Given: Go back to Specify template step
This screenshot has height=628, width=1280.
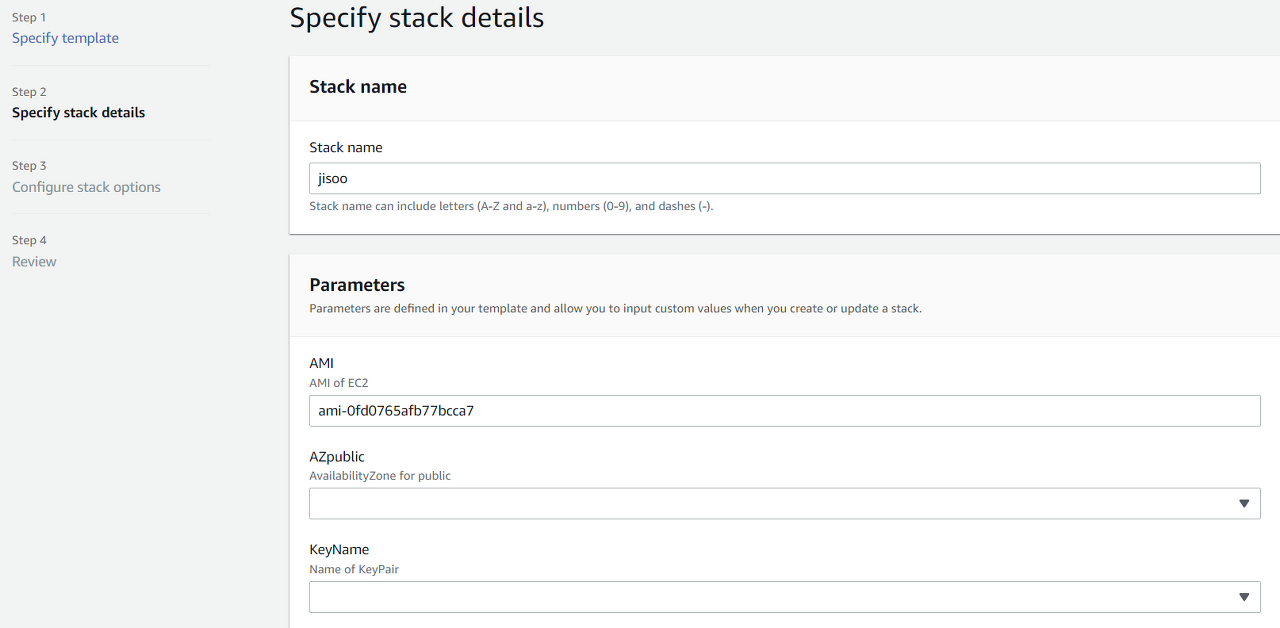Looking at the screenshot, I should [x=65, y=38].
